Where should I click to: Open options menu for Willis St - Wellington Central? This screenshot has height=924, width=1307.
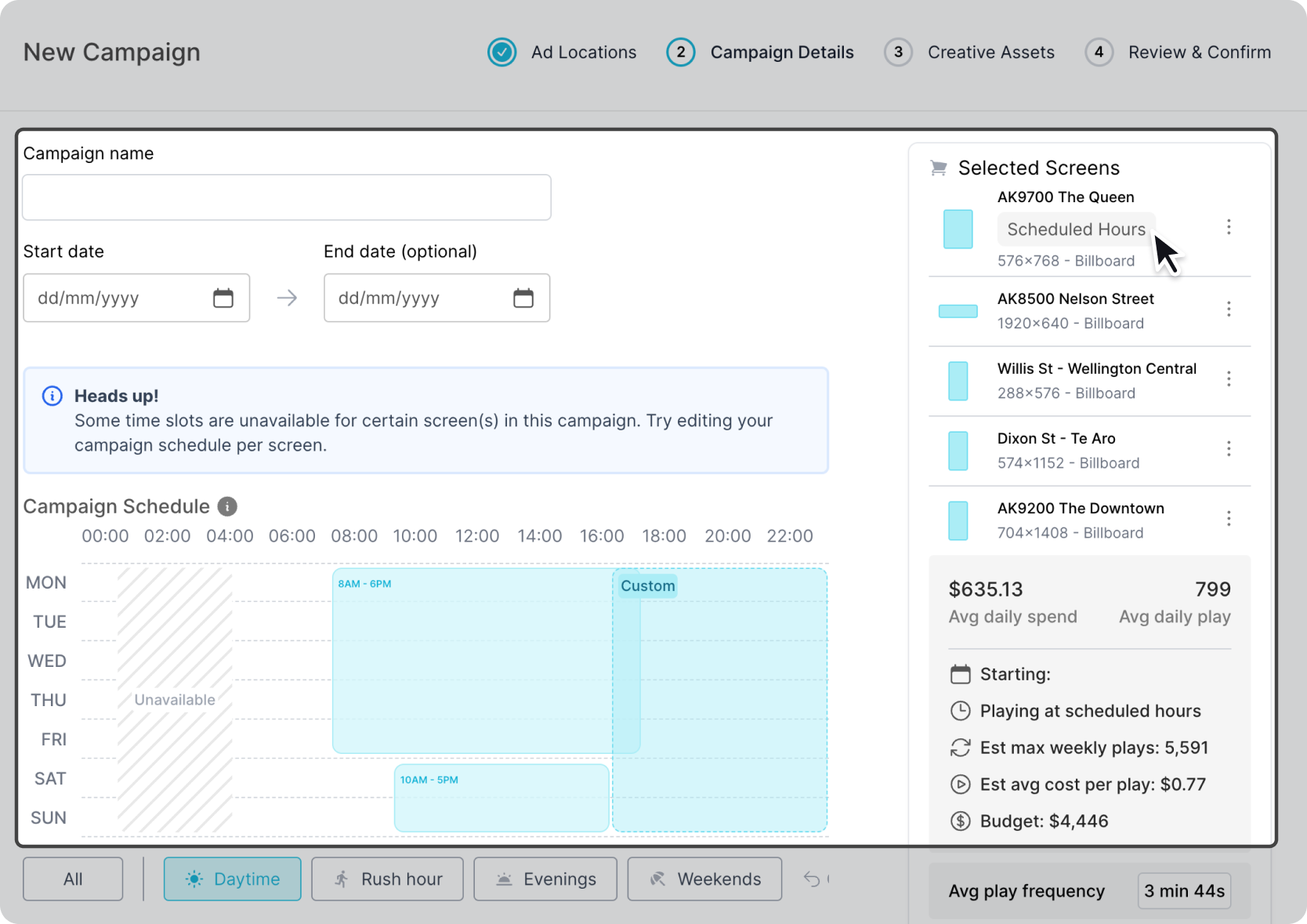point(1229,379)
